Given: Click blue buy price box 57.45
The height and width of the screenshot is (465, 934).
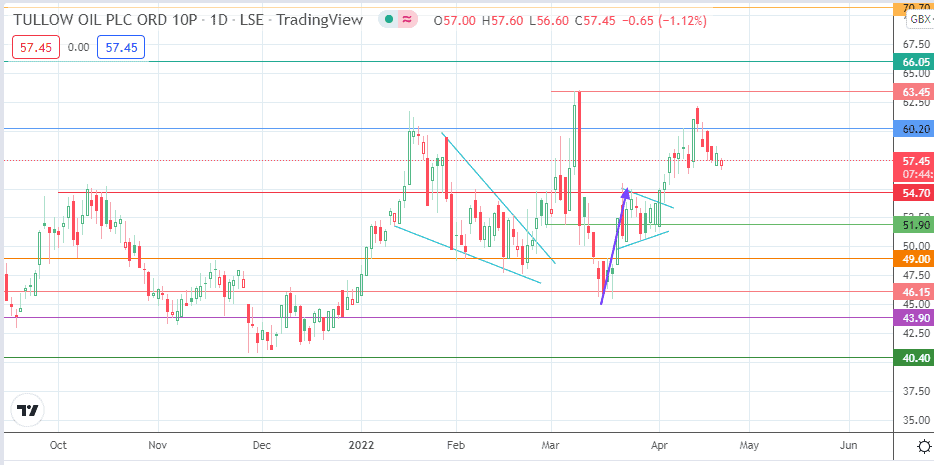Looking at the screenshot, I should (121, 48).
